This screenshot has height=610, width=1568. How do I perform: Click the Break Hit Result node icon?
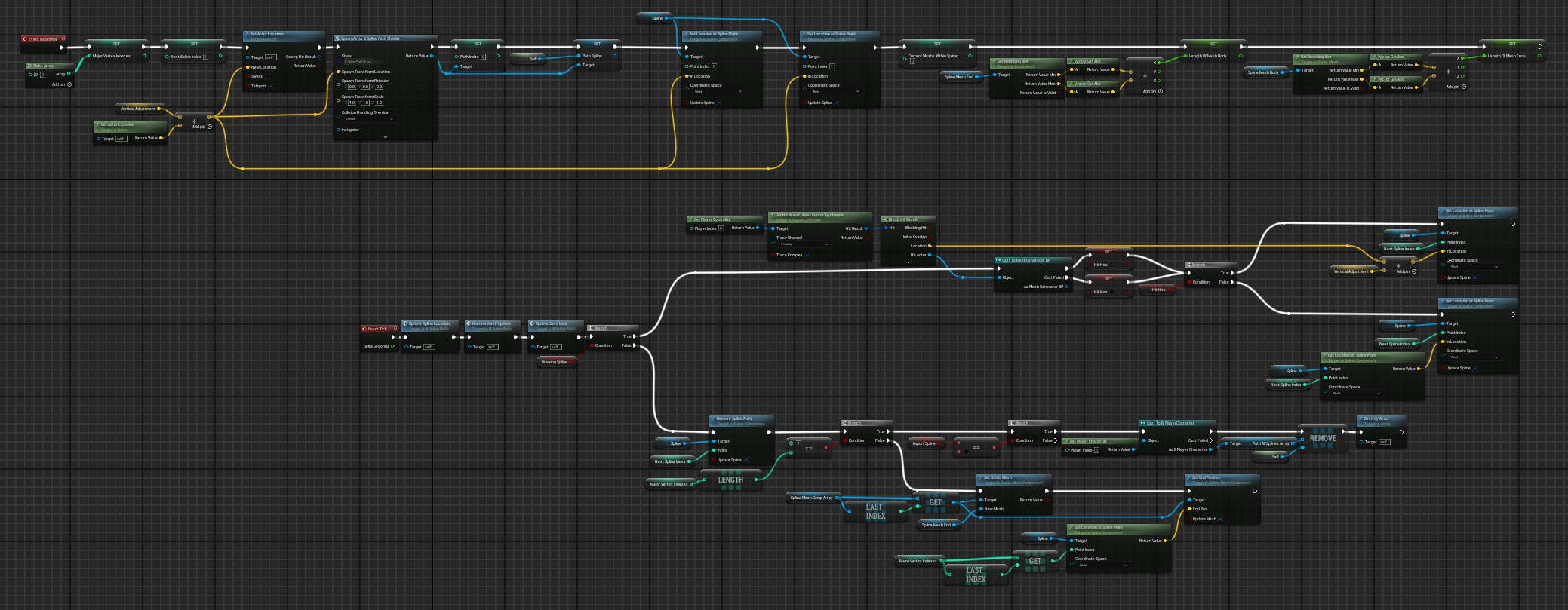(x=885, y=219)
